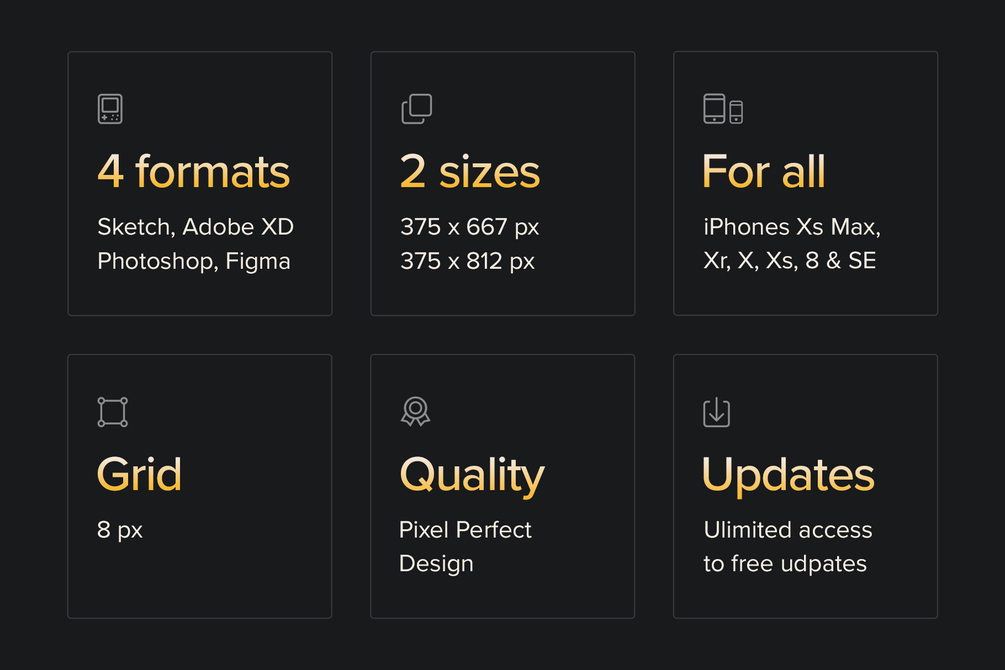The width and height of the screenshot is (1005, 670).
Task: Click the "Grid" heading
Action: coord(139,475)
